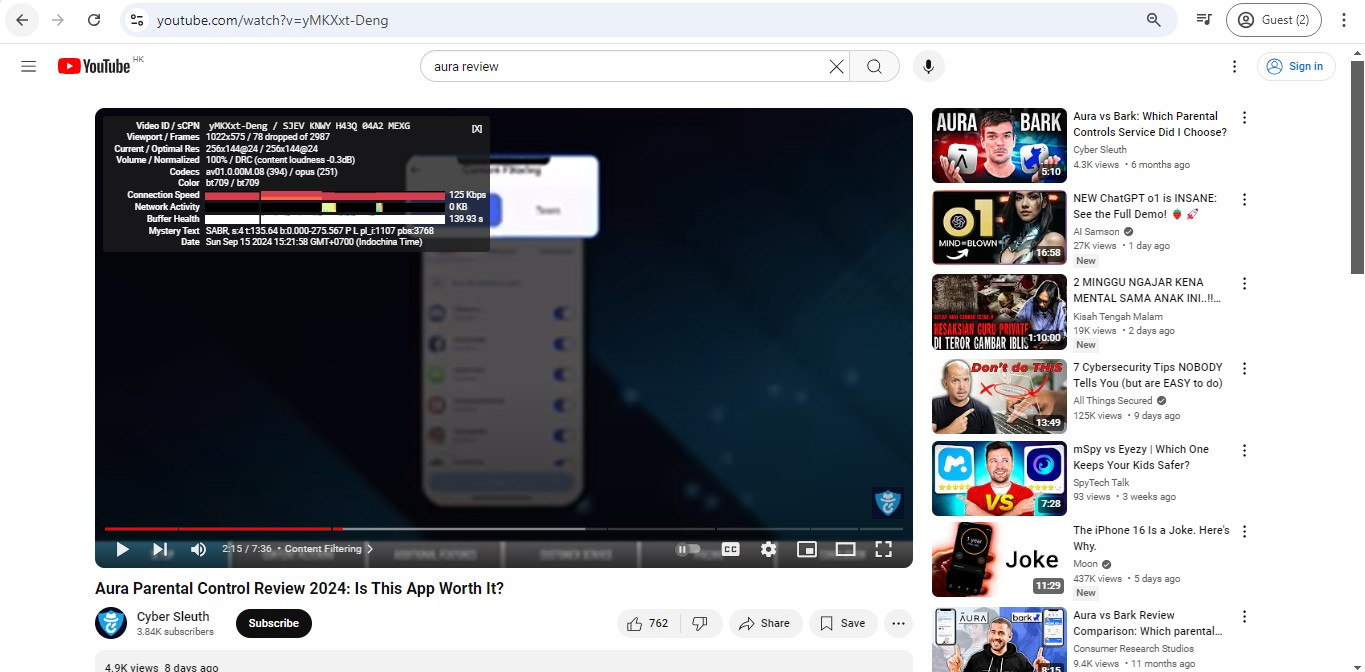Click the Sign in button
The height and width of the screenshot is (672, 1365).
pos(1296,66)
